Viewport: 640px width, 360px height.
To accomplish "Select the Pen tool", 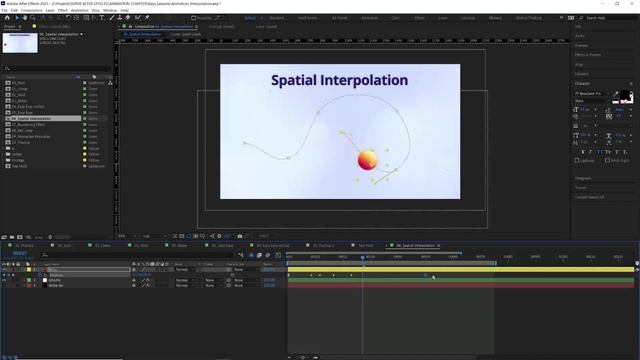I will click(94, 18).
